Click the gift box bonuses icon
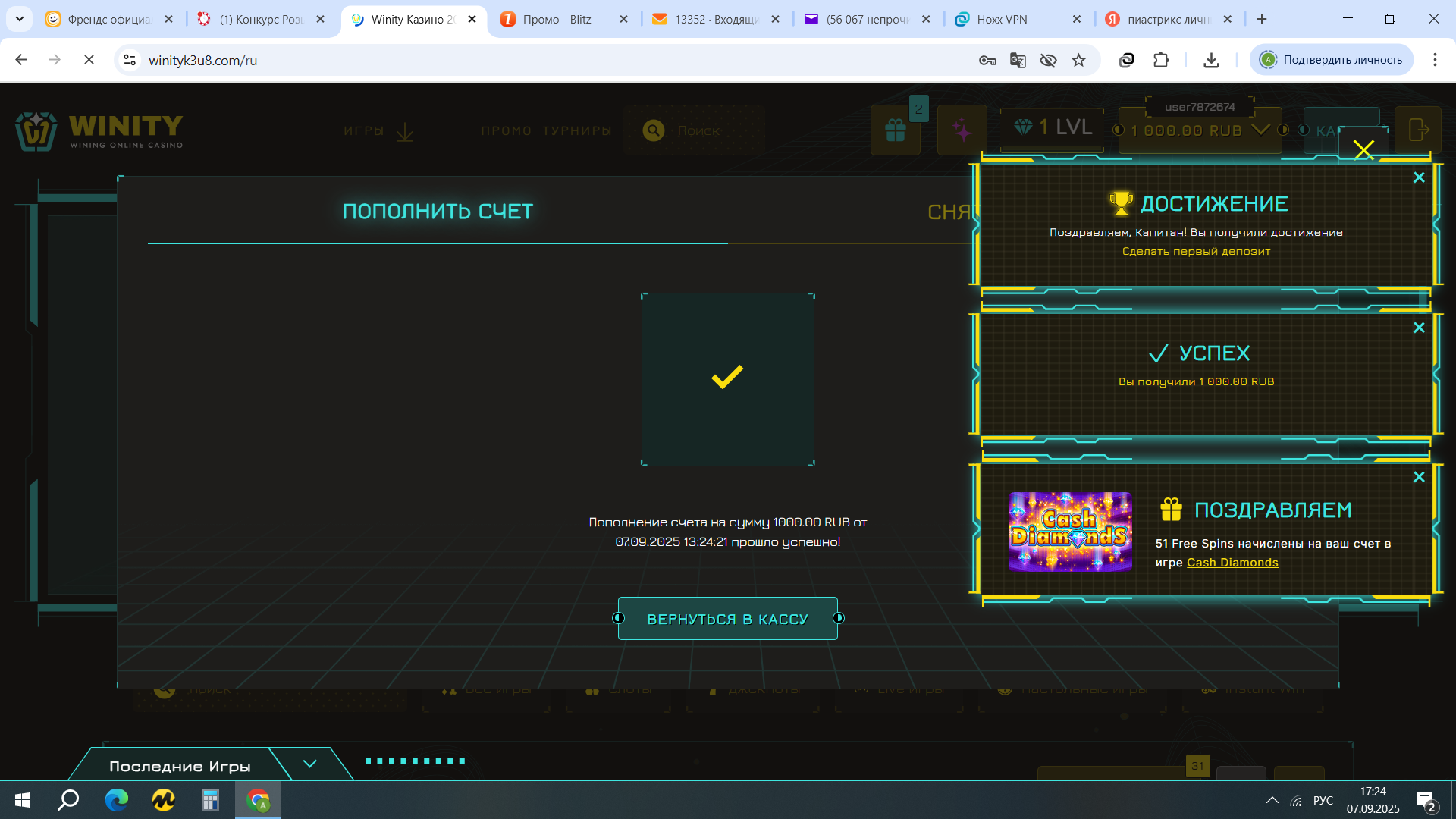The height and width of the screenshot is (819, 1456). click(x=896, y=130)
